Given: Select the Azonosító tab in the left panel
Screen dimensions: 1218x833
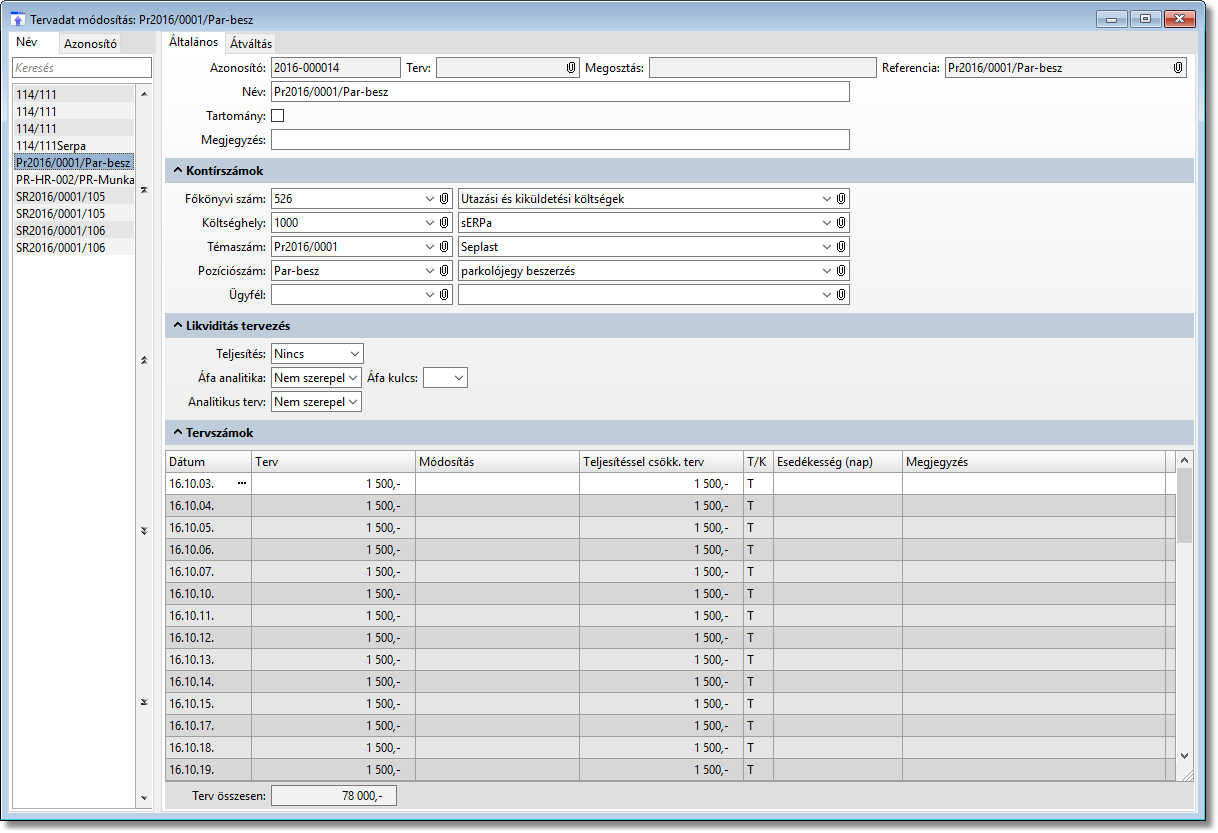Looking at the screenshot, I should coord(91,43).
